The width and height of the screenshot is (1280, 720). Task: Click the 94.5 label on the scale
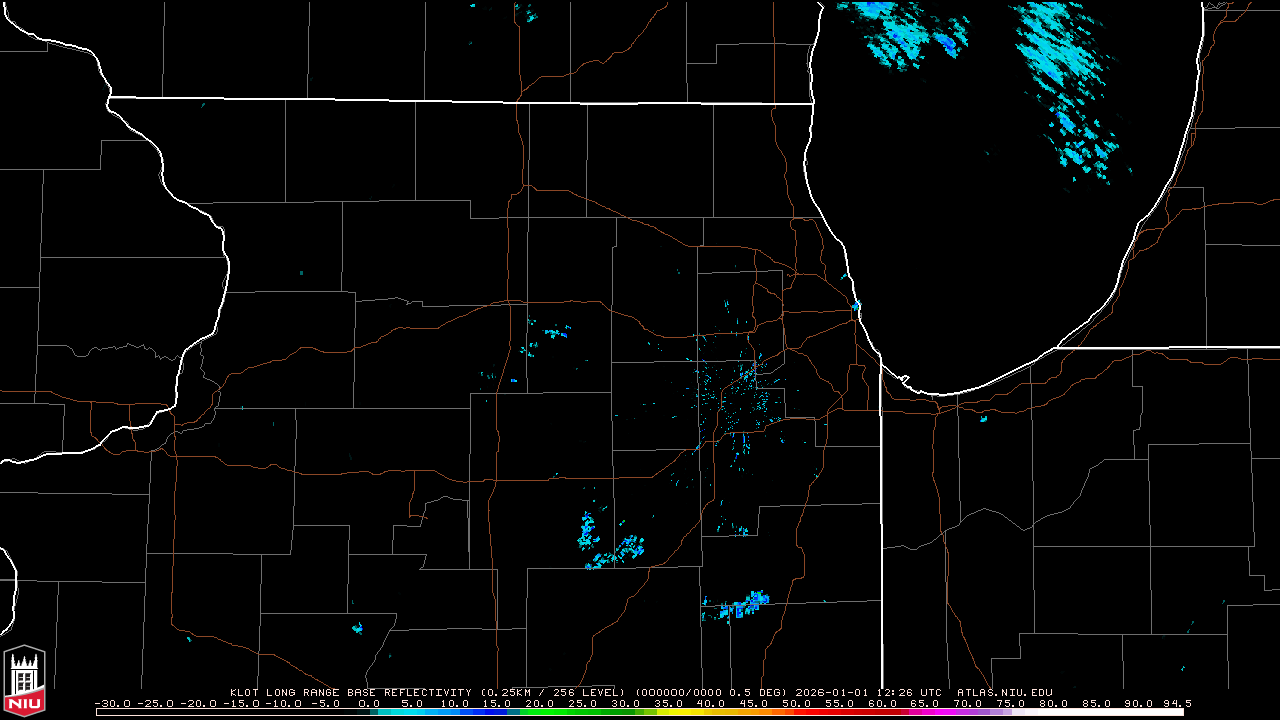click(1177, 703)
